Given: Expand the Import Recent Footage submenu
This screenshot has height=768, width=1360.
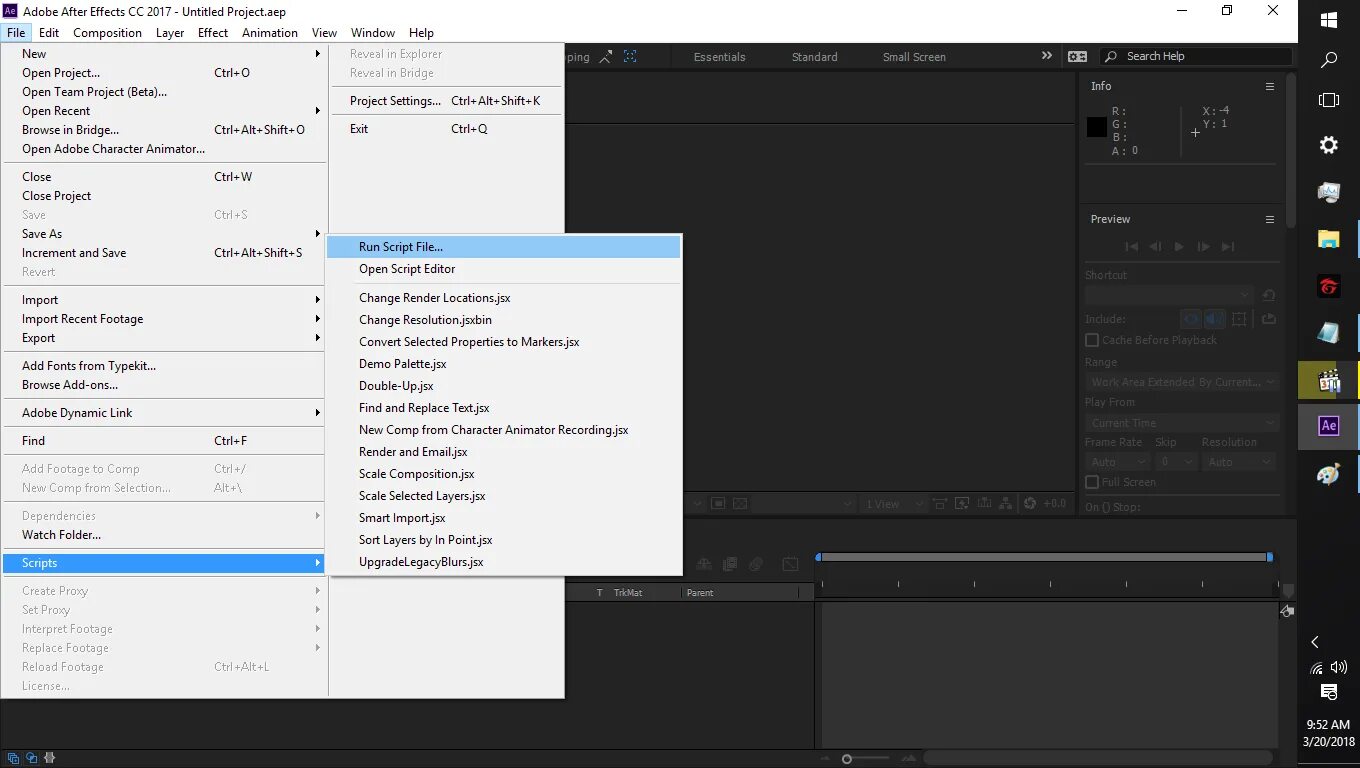Looking at the screenshot, I should pos(164,319).
